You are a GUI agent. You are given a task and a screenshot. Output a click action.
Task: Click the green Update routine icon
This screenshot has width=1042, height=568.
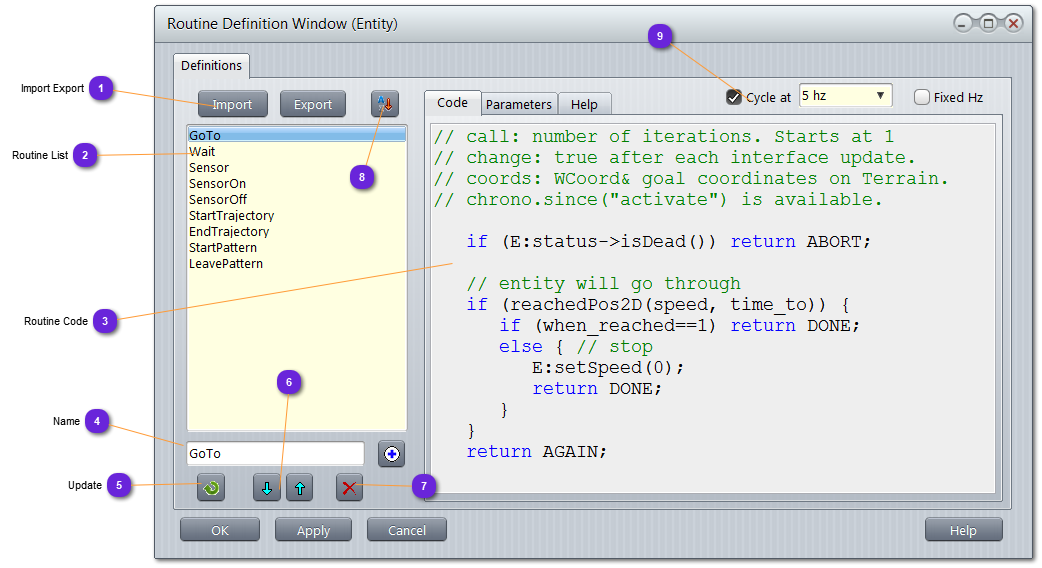(x=210, y=488)
